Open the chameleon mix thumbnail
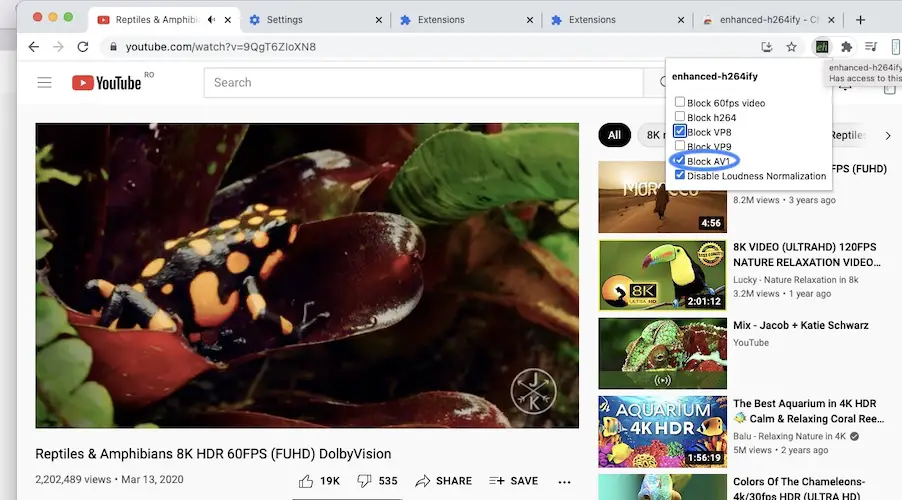The width and height of the screenshot is (902, 500). tap(662, 354)
